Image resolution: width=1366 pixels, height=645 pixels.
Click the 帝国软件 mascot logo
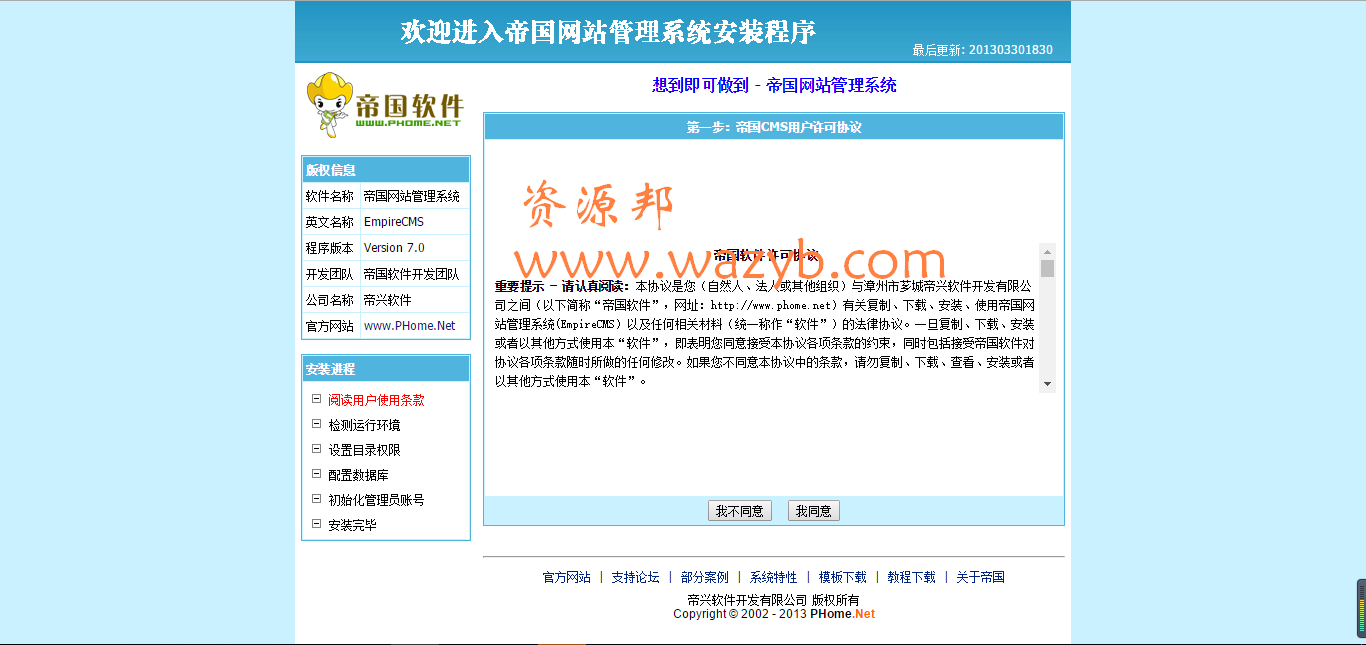(385, 105)
